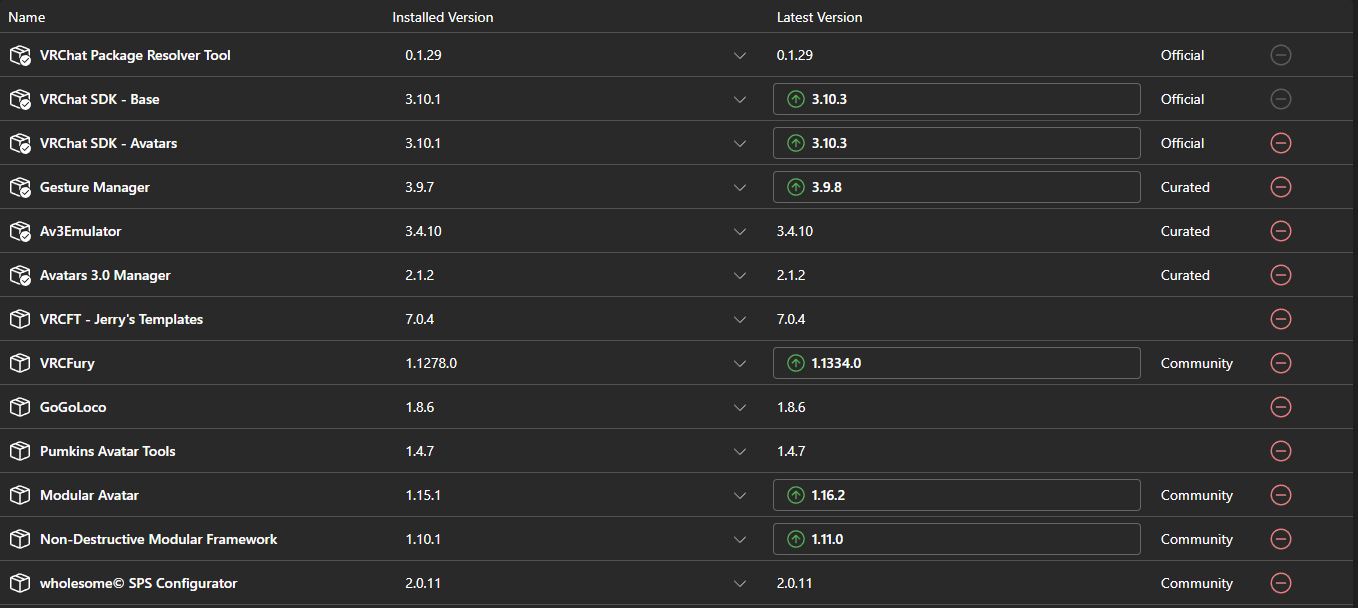Click package icon beside Pumkins Avatar Tools
Screen dimensions: 1358x608
[20, 451]
